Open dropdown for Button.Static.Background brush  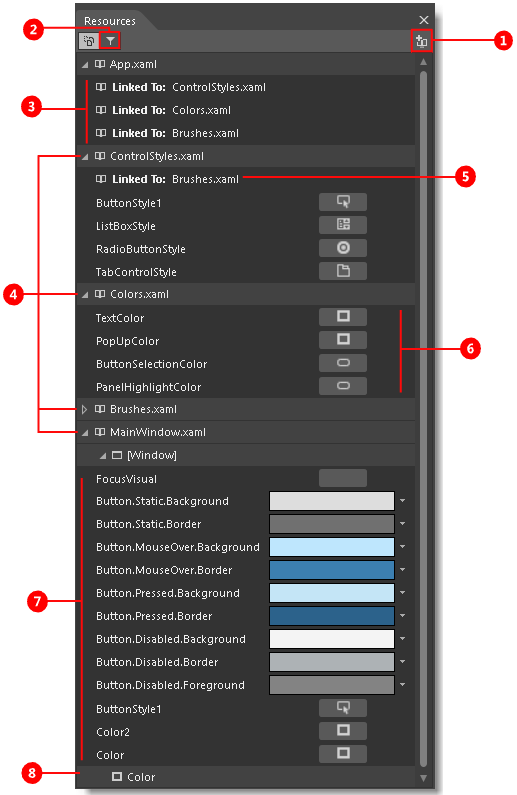(402, 501)
